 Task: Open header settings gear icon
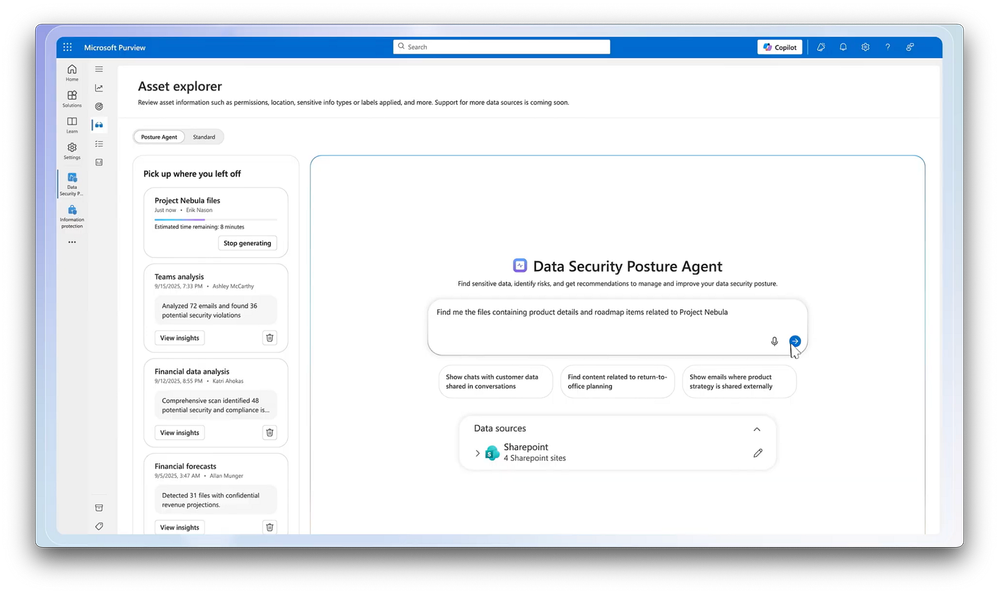(x=865, y=47)
